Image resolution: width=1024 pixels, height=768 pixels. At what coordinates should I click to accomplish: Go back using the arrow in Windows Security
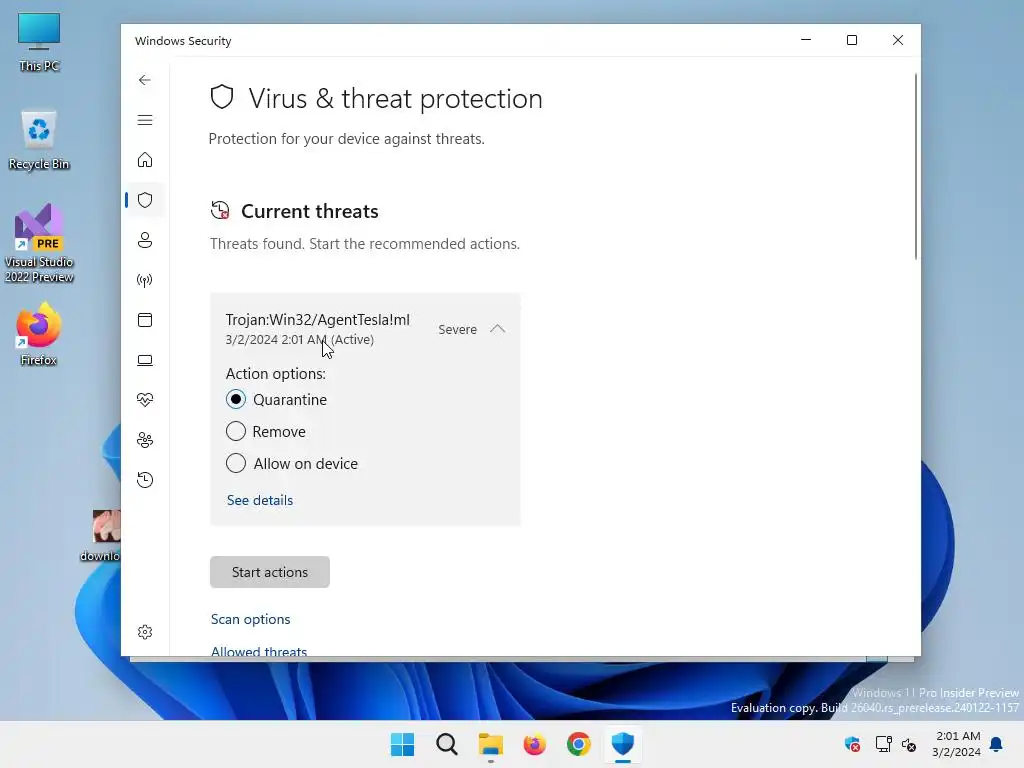pos(145,80)
